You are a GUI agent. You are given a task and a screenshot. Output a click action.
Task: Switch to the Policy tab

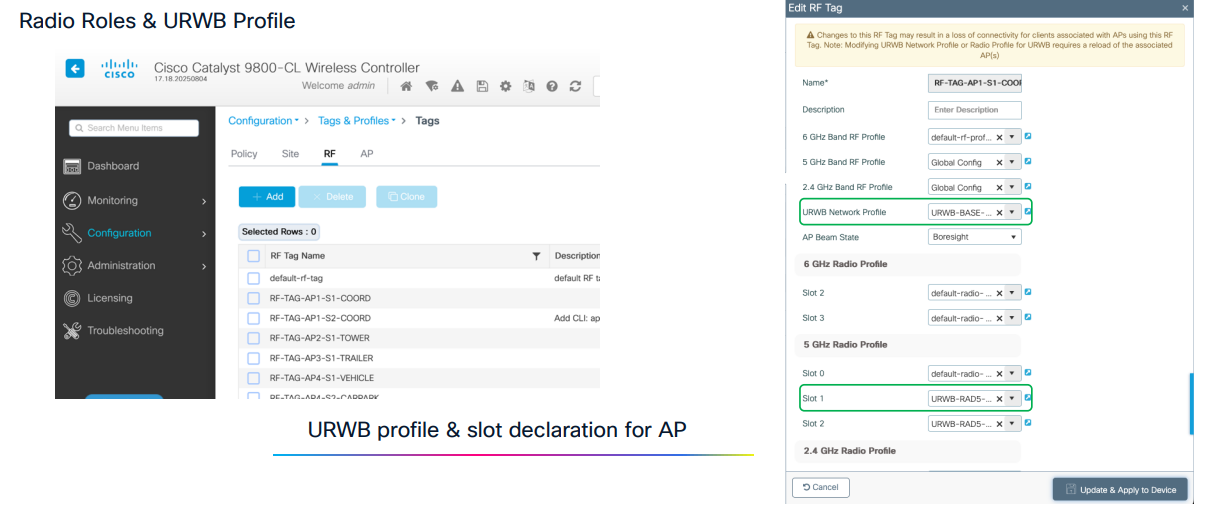pyautogui.click(x=244, y=154)
